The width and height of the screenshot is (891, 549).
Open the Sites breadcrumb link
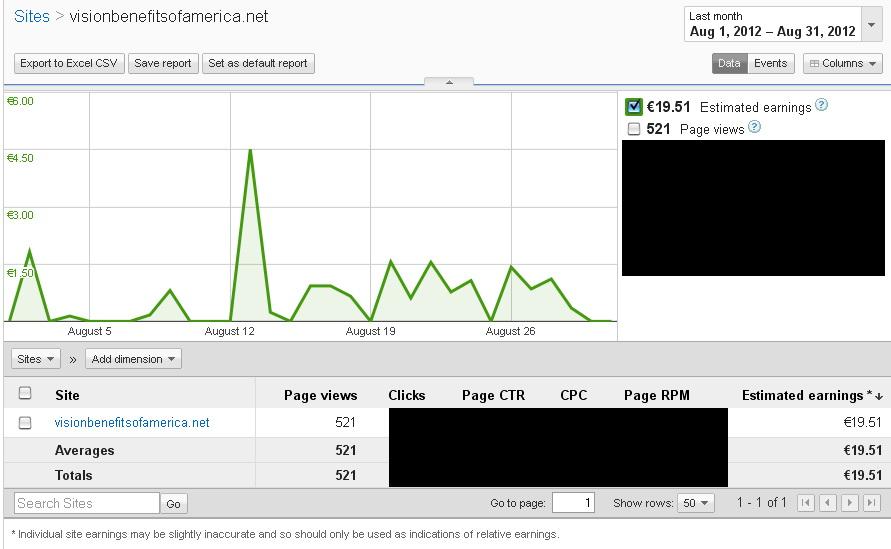point(32,16)
